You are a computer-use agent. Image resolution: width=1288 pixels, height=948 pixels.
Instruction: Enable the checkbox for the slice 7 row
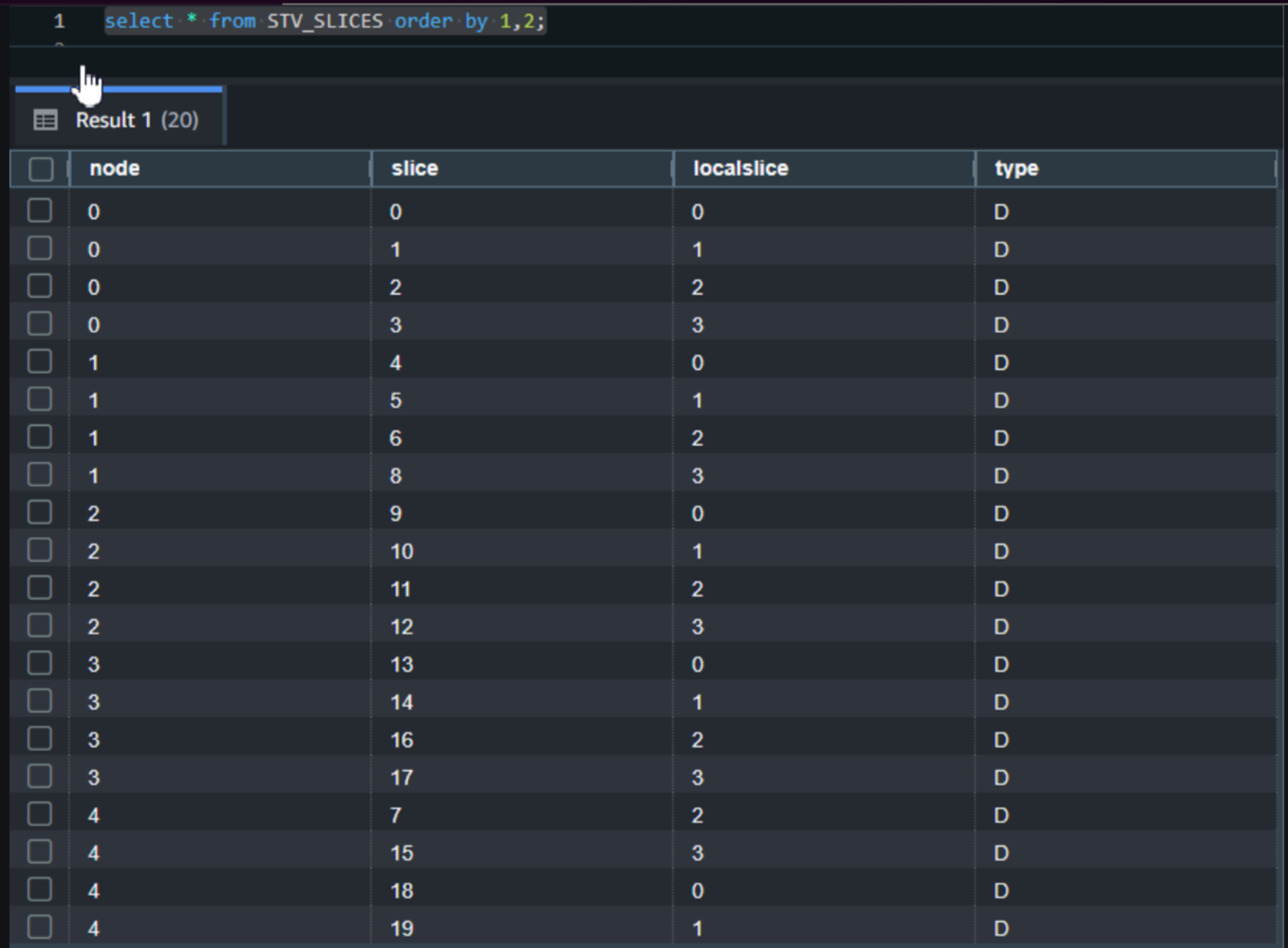(39, 815)
